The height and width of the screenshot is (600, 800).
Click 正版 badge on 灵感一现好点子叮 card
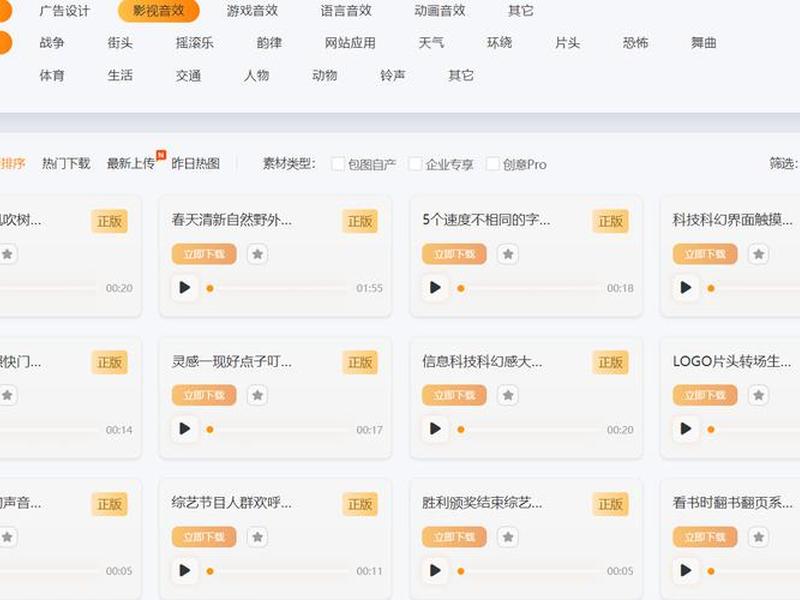pyautogui.click(x=360, y=362)
